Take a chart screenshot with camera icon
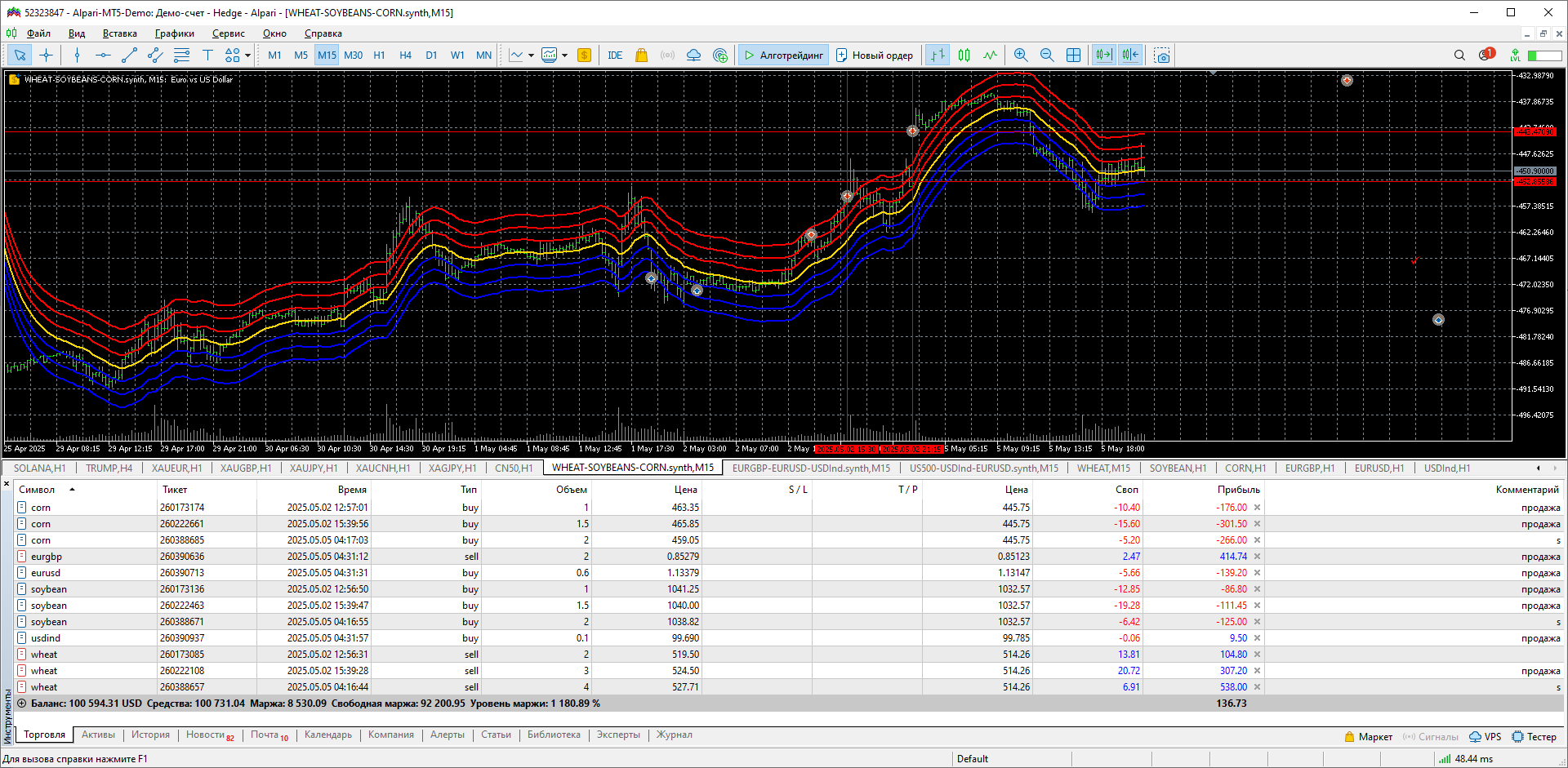Screen dimensions: 1568x768 tap(1161, 55)
